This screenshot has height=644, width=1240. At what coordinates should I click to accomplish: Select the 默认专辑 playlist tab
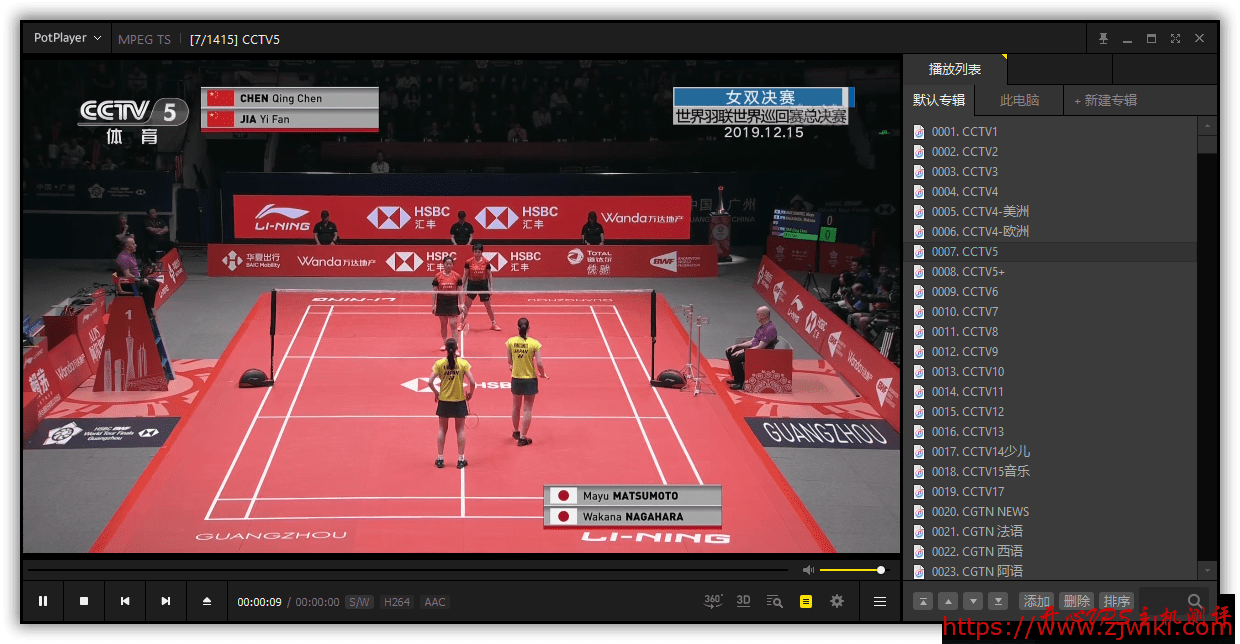[x=939, y=100]
